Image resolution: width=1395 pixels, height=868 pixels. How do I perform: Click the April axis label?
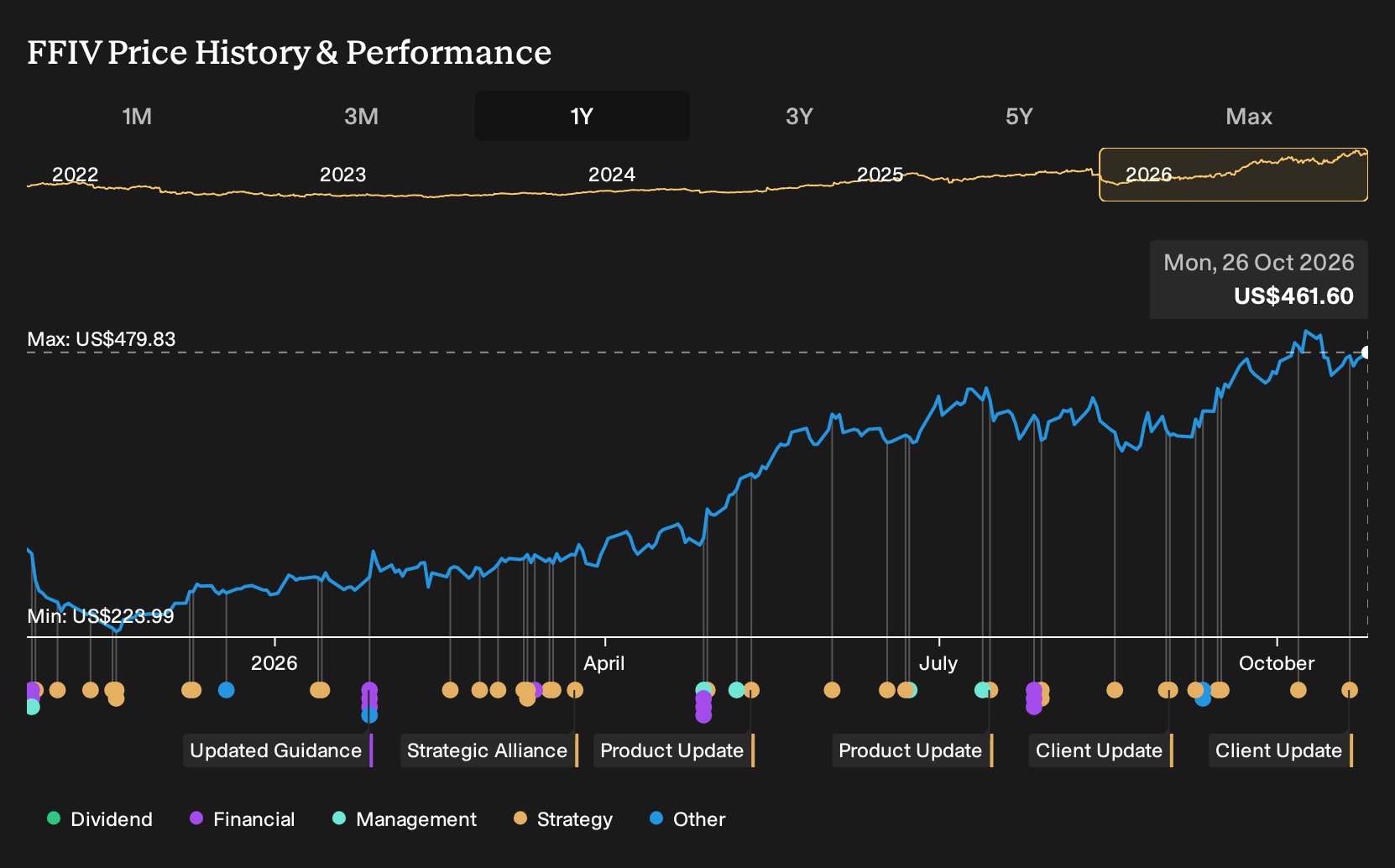[604, 663]
